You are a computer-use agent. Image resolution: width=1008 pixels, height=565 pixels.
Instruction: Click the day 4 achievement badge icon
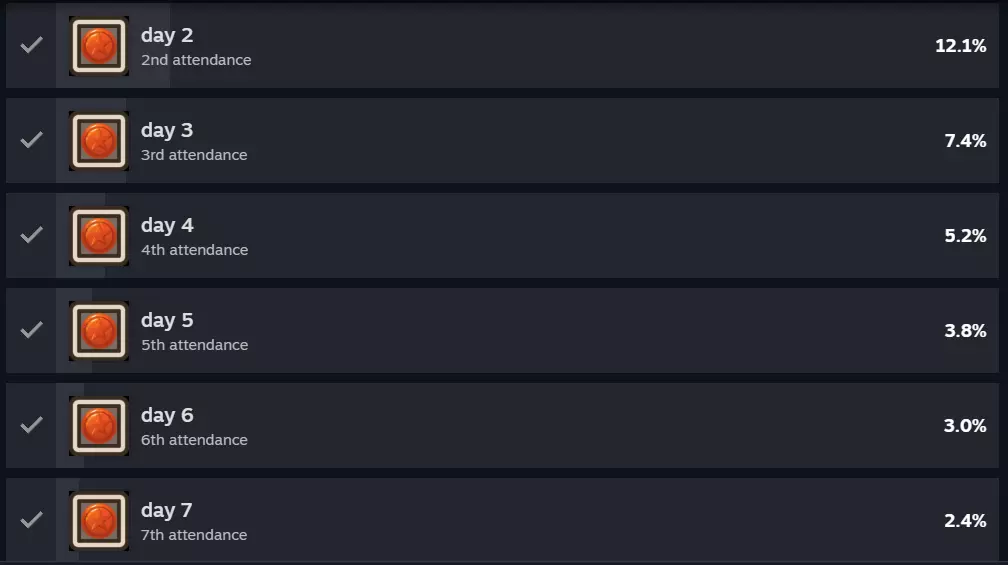pos(99,236)
